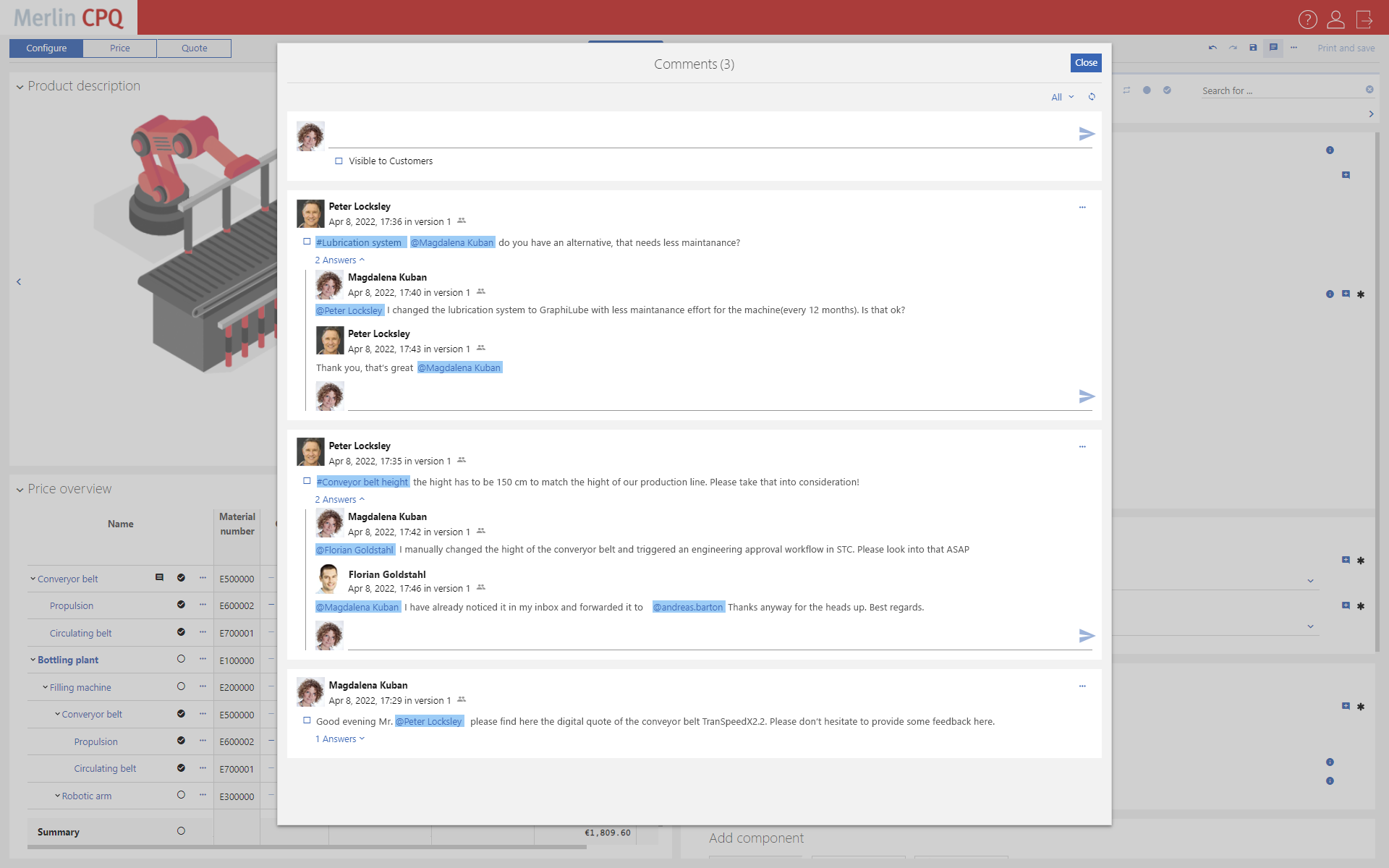Close the Comments dialog
1389x868 pixels.
pyautogui.click(x=1085, y=63)
